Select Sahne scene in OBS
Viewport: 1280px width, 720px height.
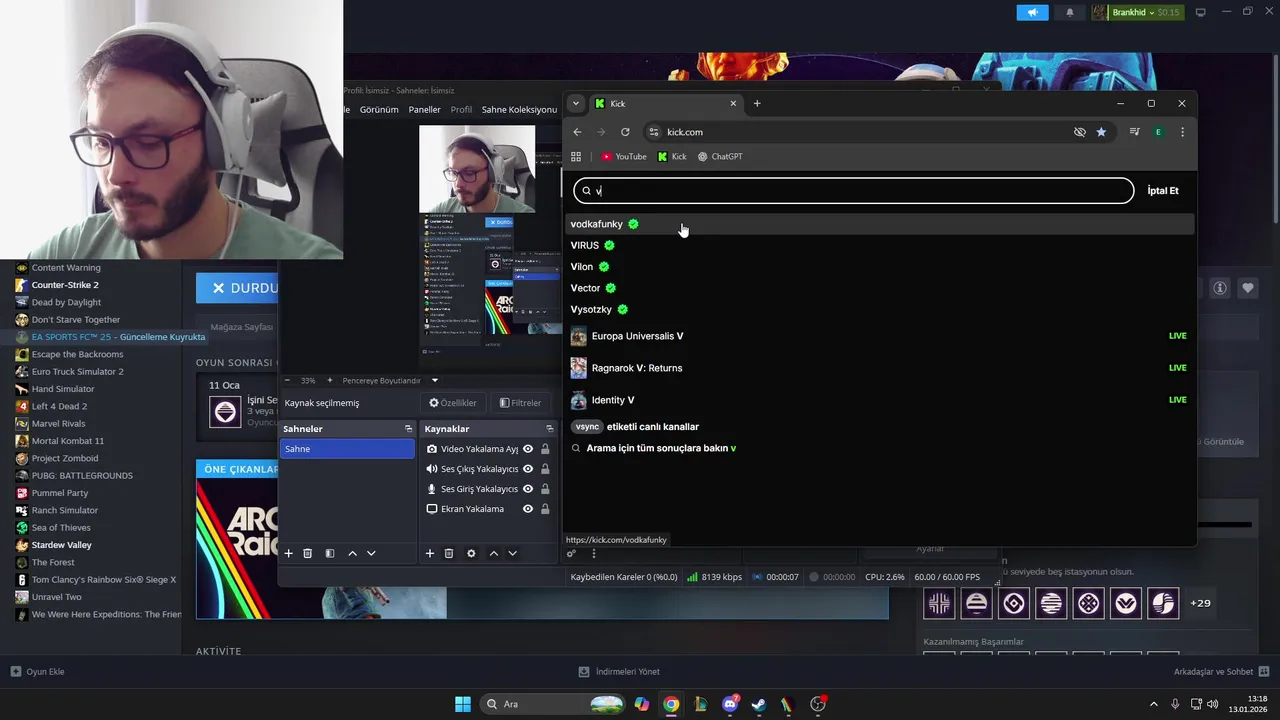[x=347, y=449]
